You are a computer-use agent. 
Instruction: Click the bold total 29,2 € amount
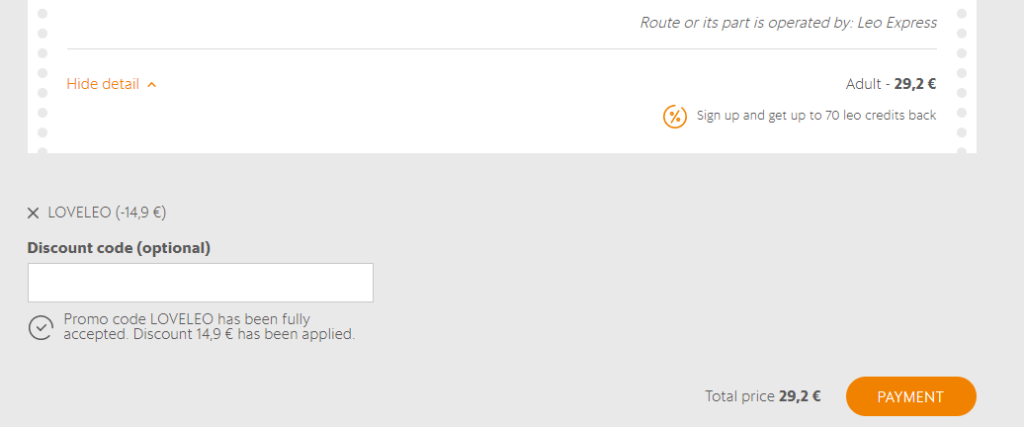click(800, 396)
